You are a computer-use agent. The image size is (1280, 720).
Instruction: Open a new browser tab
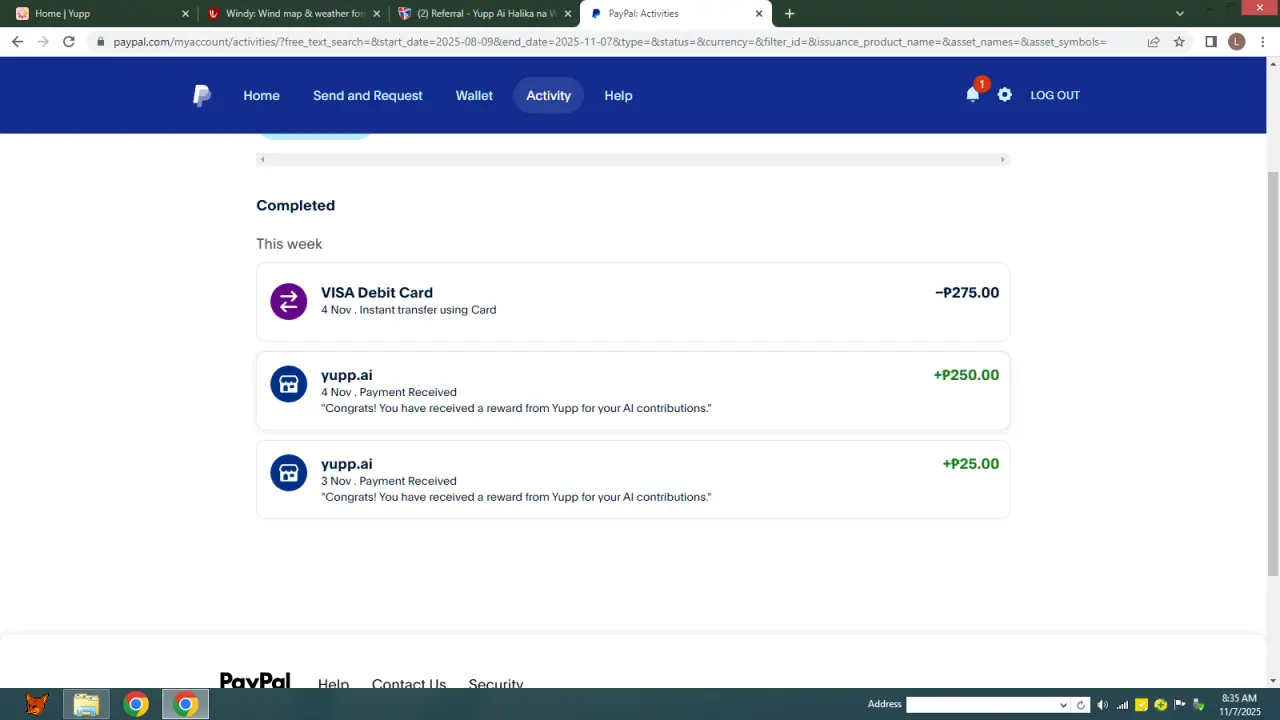(x=789, y=14)
